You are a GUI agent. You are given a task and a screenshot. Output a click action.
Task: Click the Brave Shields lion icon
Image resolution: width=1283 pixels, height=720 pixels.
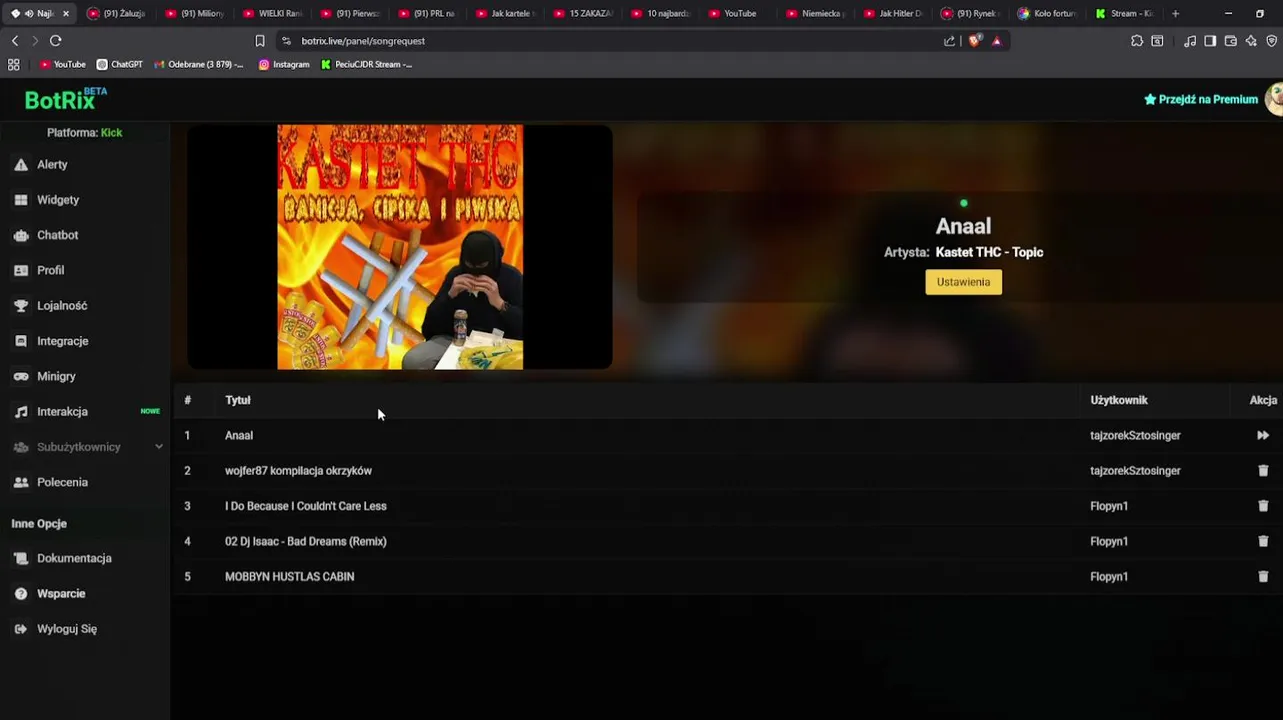click(x=975, y=41)
